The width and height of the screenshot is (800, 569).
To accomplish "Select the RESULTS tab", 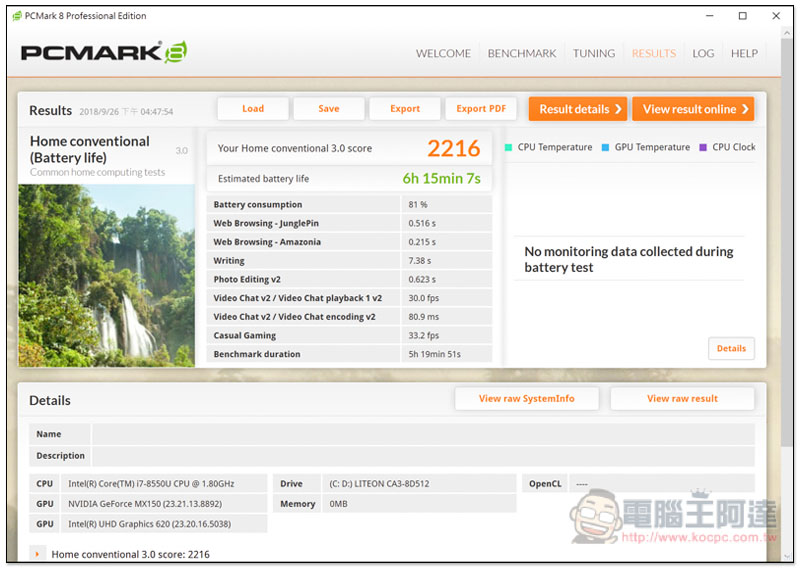I will pyautogui.click(x=654, y=54).
